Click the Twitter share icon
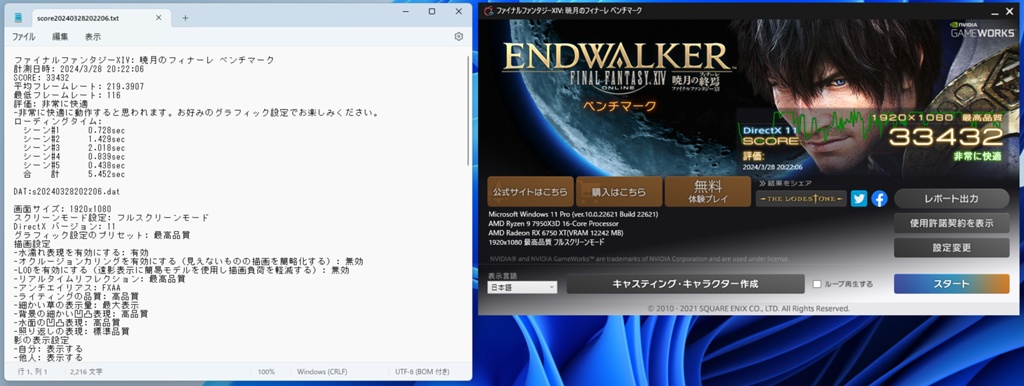1024x386 pixels. (859, 199)
